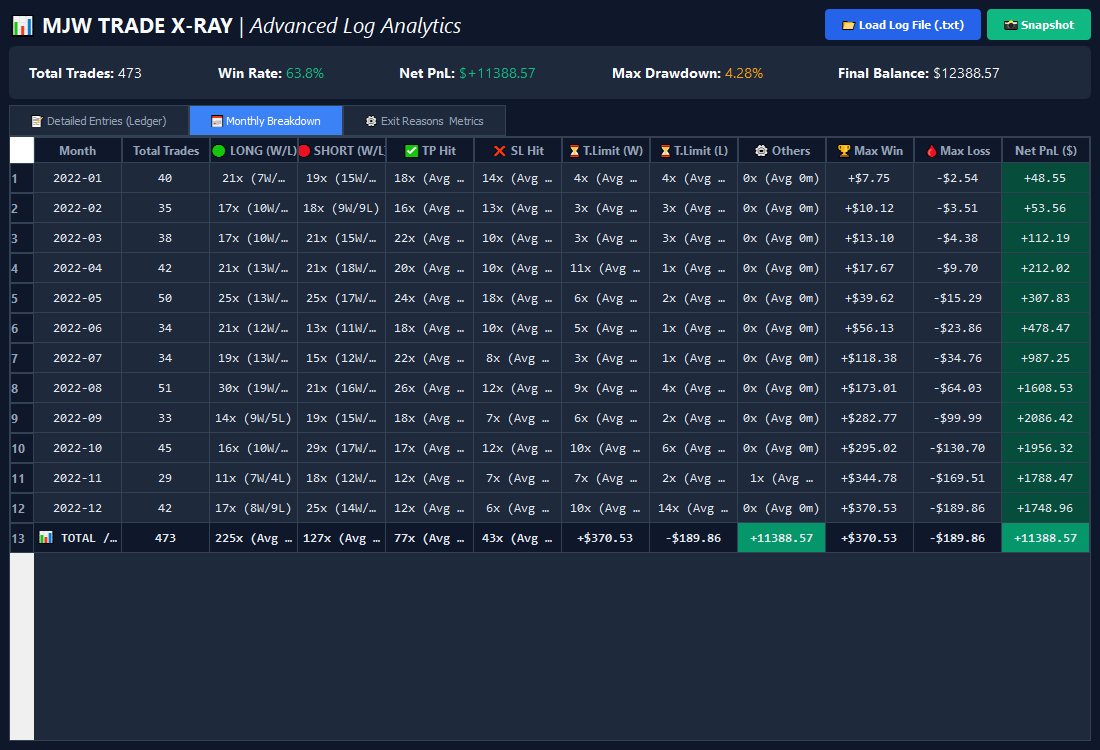The image size is (1100, 750).
Task: Click the bar chart app logo icon
Action: pyautogui.click(x=22, y=26)
